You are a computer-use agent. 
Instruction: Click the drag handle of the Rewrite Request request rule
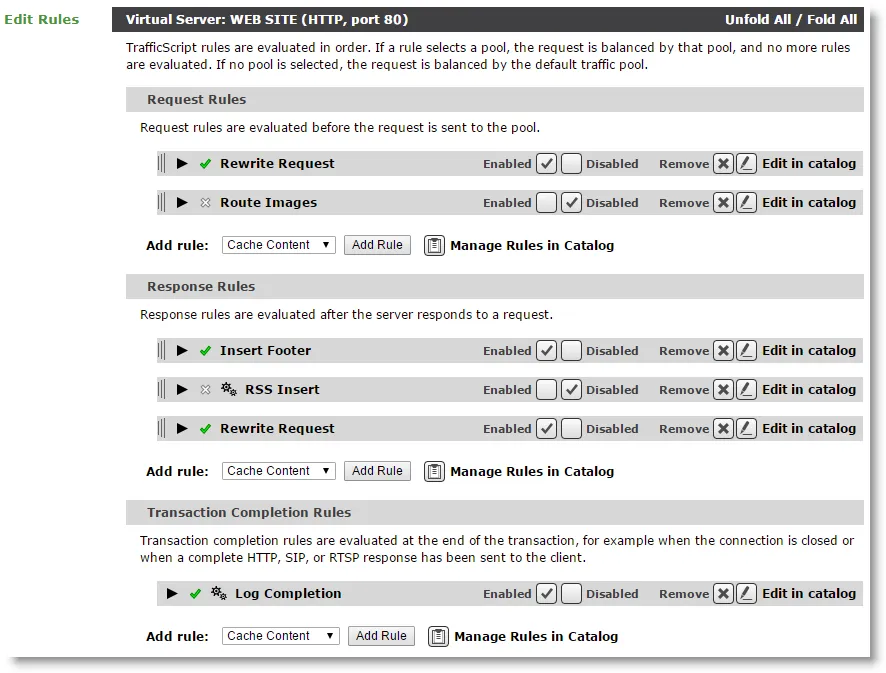(162, 163)
